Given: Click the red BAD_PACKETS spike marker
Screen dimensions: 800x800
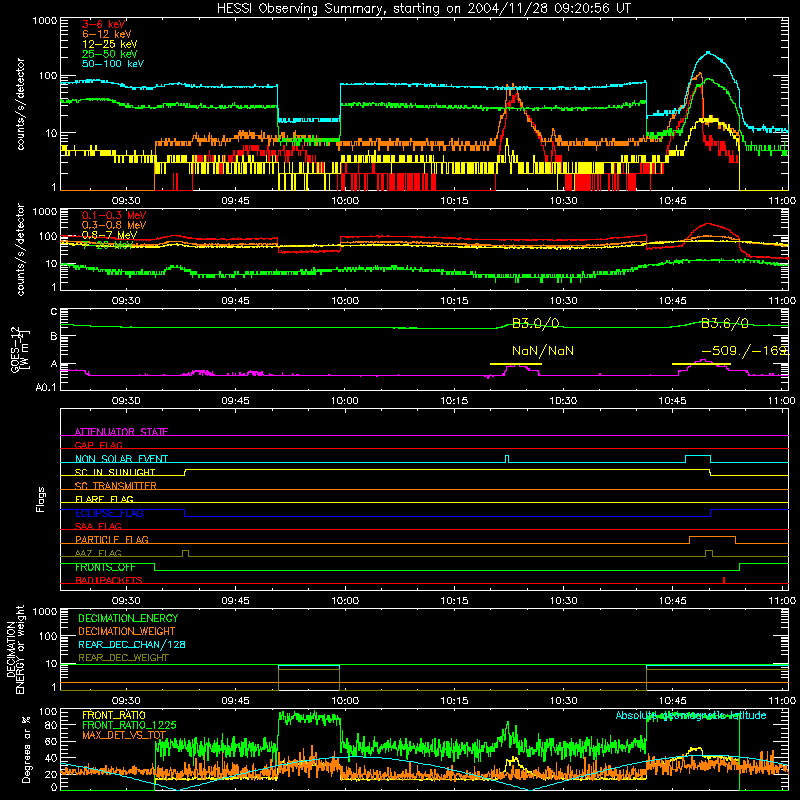Looking at the screenshot, I should (x=724, y=580).
